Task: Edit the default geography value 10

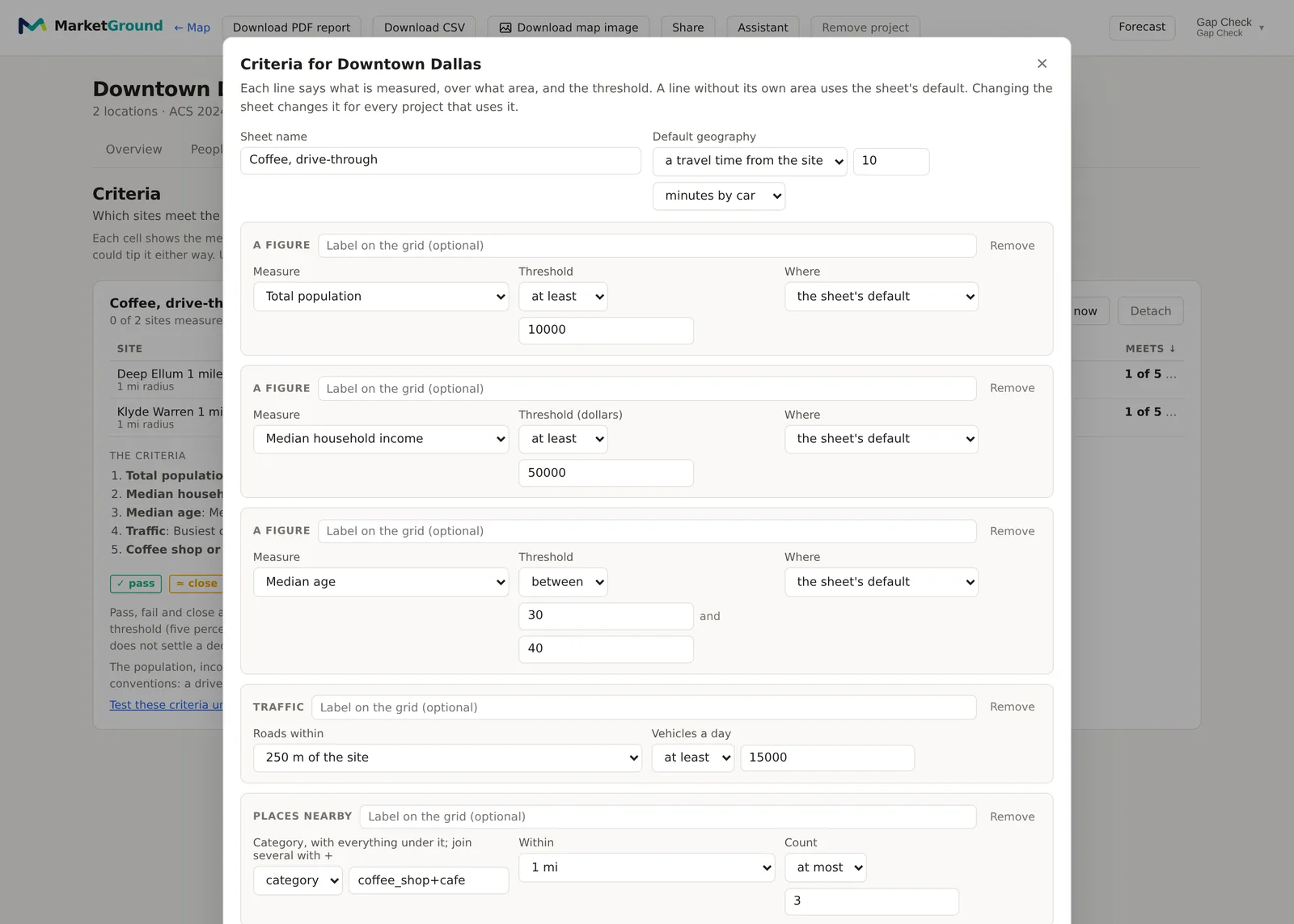Action: tap(891, 161)
